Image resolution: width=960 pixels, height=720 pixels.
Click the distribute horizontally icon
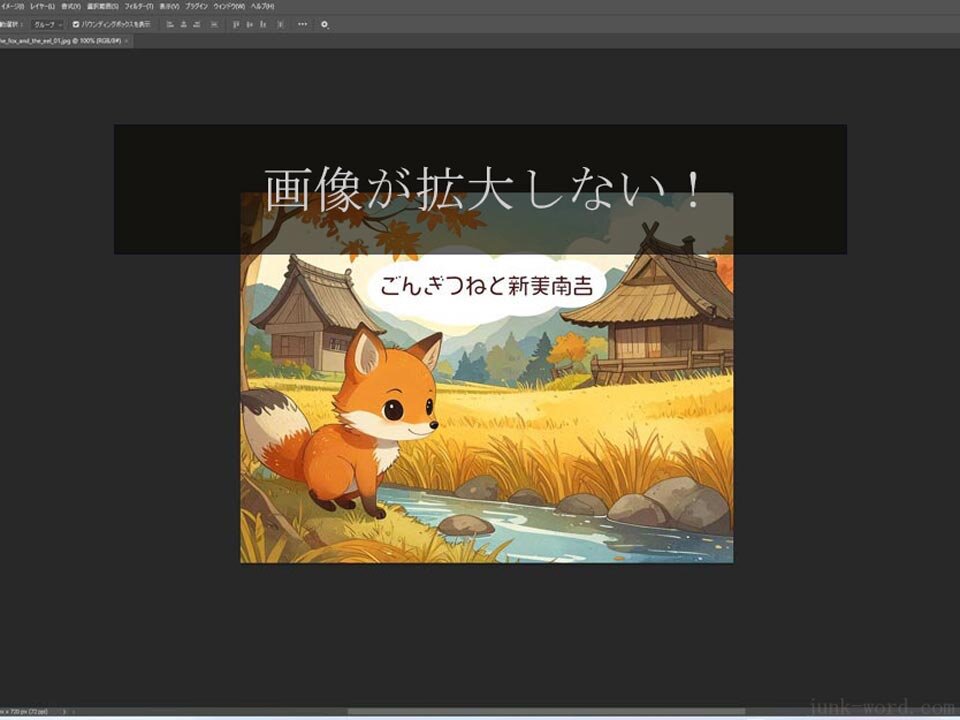click(x=280, y=24)
